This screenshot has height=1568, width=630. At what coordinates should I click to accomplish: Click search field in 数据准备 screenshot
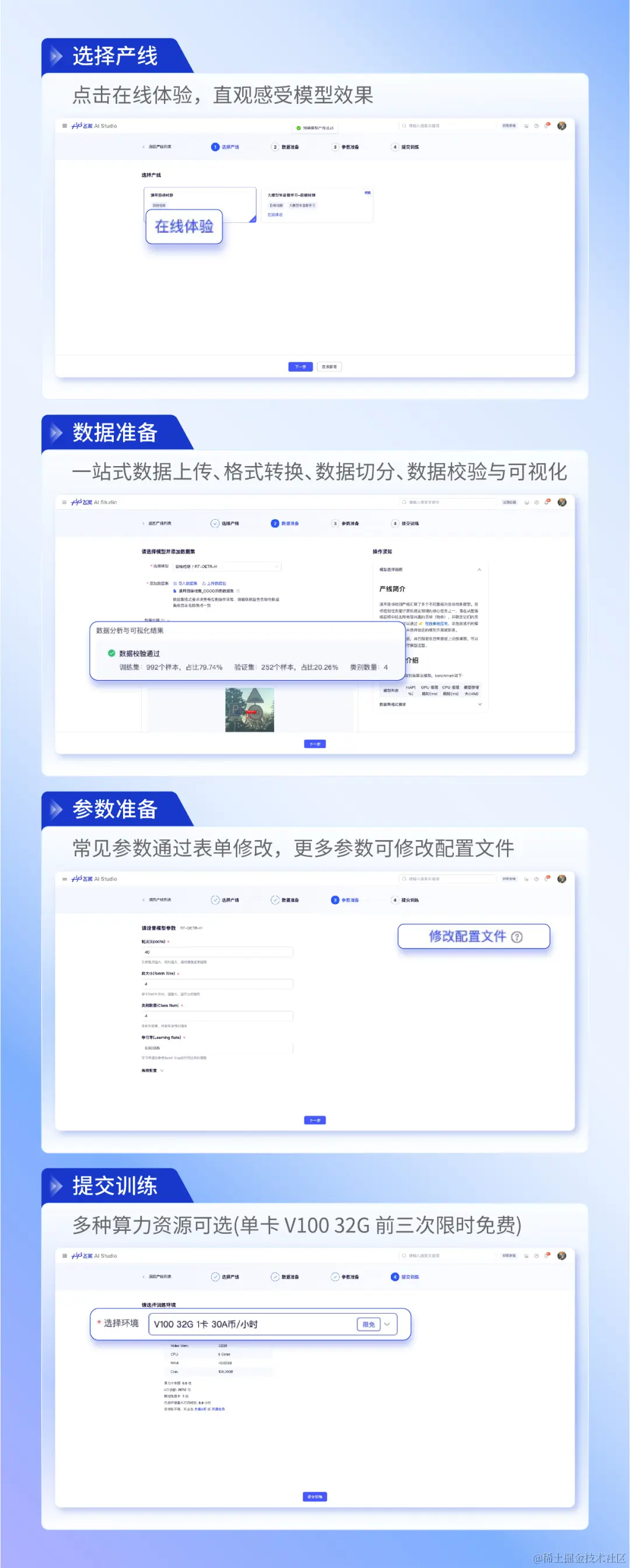point(447,503)
